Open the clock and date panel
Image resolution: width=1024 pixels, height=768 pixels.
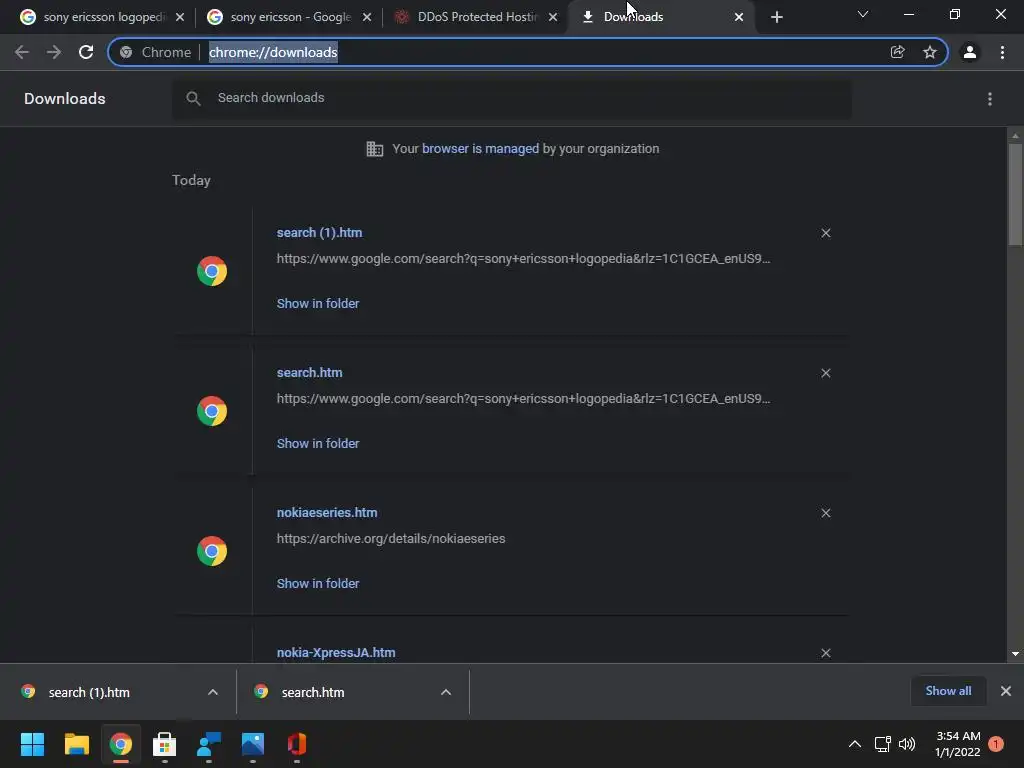click(x=957, y=744)
